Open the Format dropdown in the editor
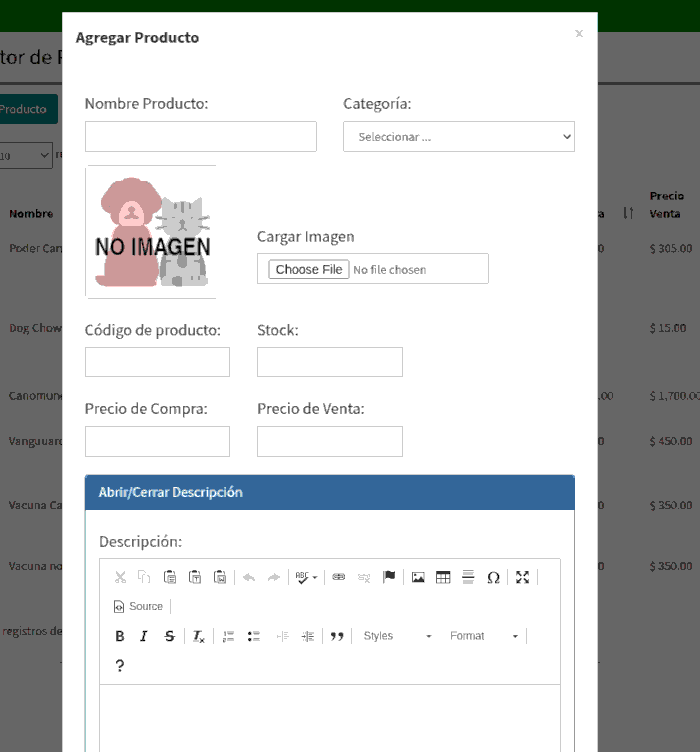Viewport: 700px width, 752px height. (x=484, y=636)
